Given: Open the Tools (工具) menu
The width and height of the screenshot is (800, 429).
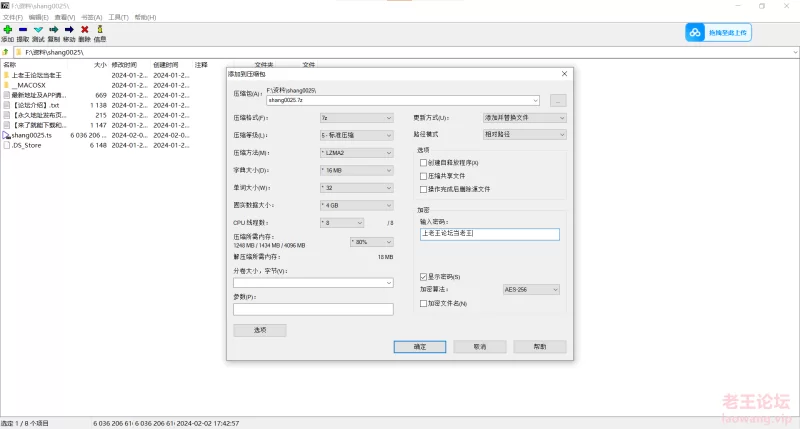Looking at the screenshot, I should coord(118,17).
